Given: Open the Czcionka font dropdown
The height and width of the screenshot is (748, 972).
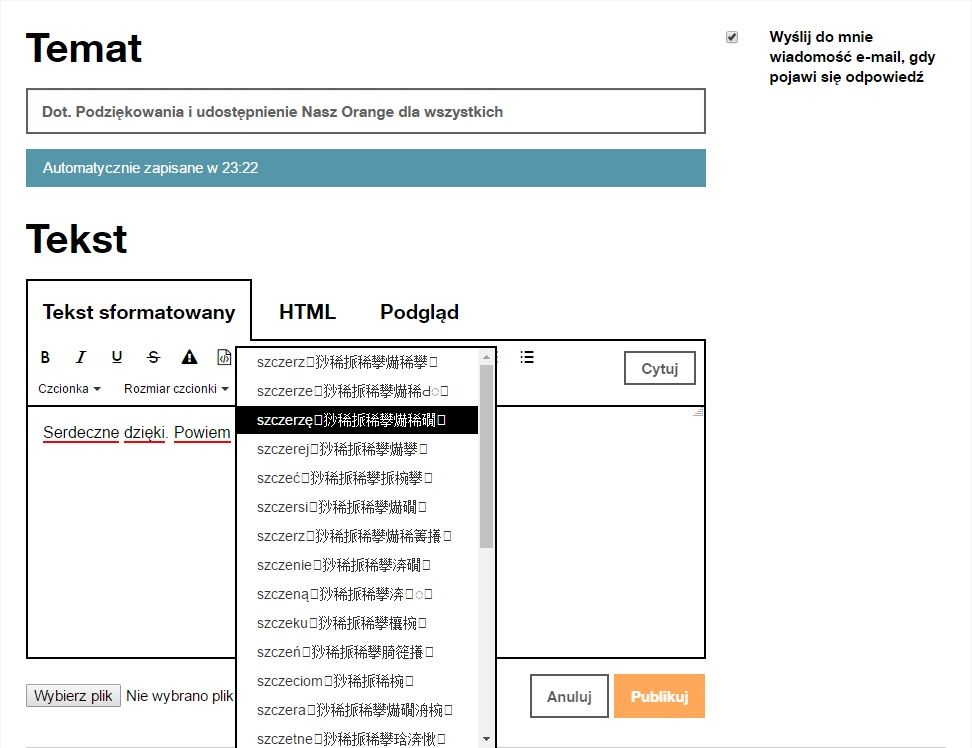Looking at the screenshot, I should (69, 389).
